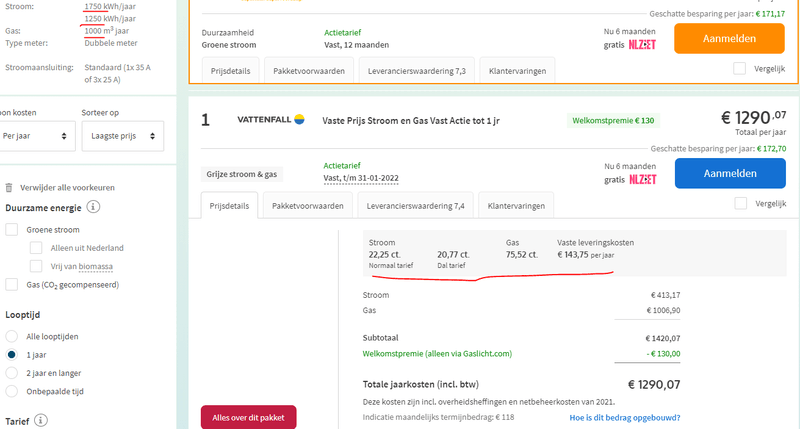Open the Laagste prijs sort dropdown
Image resolution: width=800 pixels, height=429 pixels.
point(123,136)
